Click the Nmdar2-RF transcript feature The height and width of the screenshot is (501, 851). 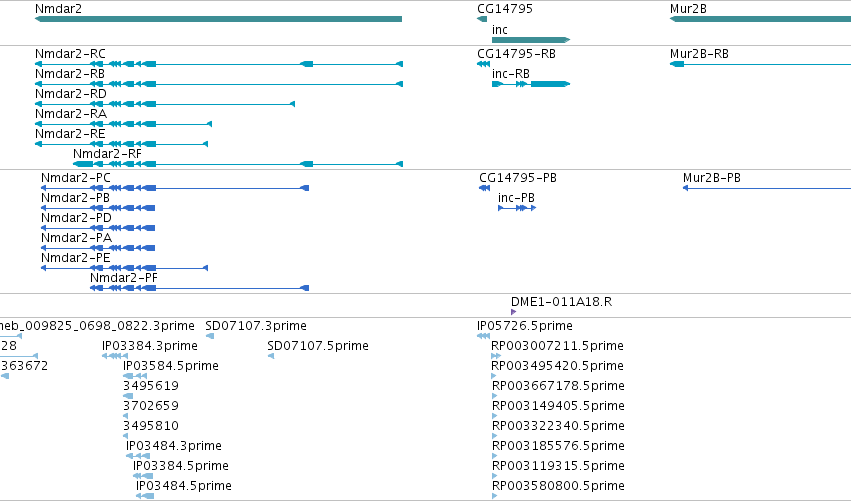pyautogui.click(x=238, y=164)
